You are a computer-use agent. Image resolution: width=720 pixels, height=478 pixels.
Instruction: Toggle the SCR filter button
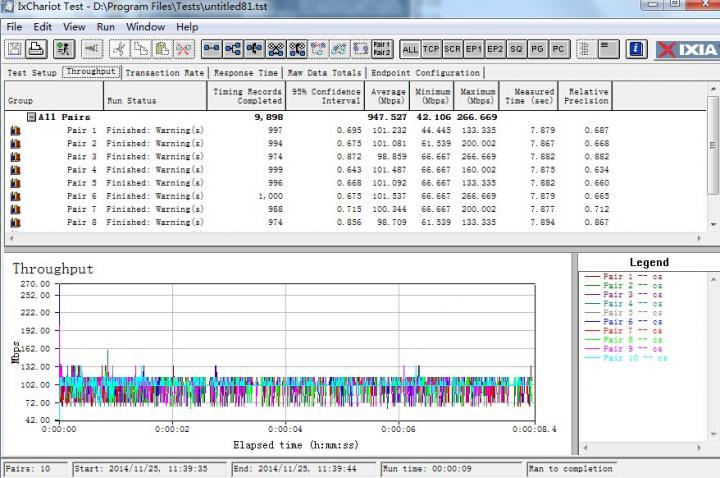pyautogui.click(x=452, y=49)
